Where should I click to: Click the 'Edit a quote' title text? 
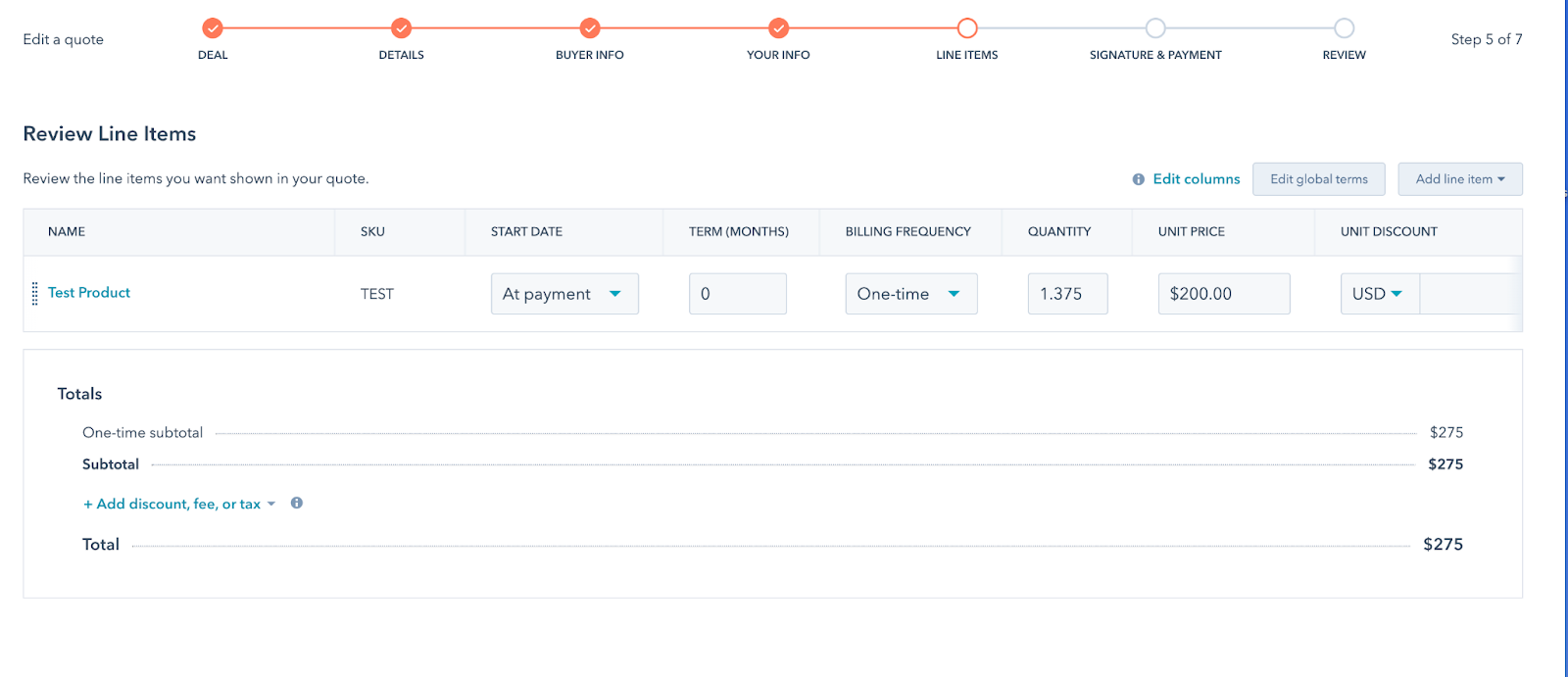pos(64,39)
